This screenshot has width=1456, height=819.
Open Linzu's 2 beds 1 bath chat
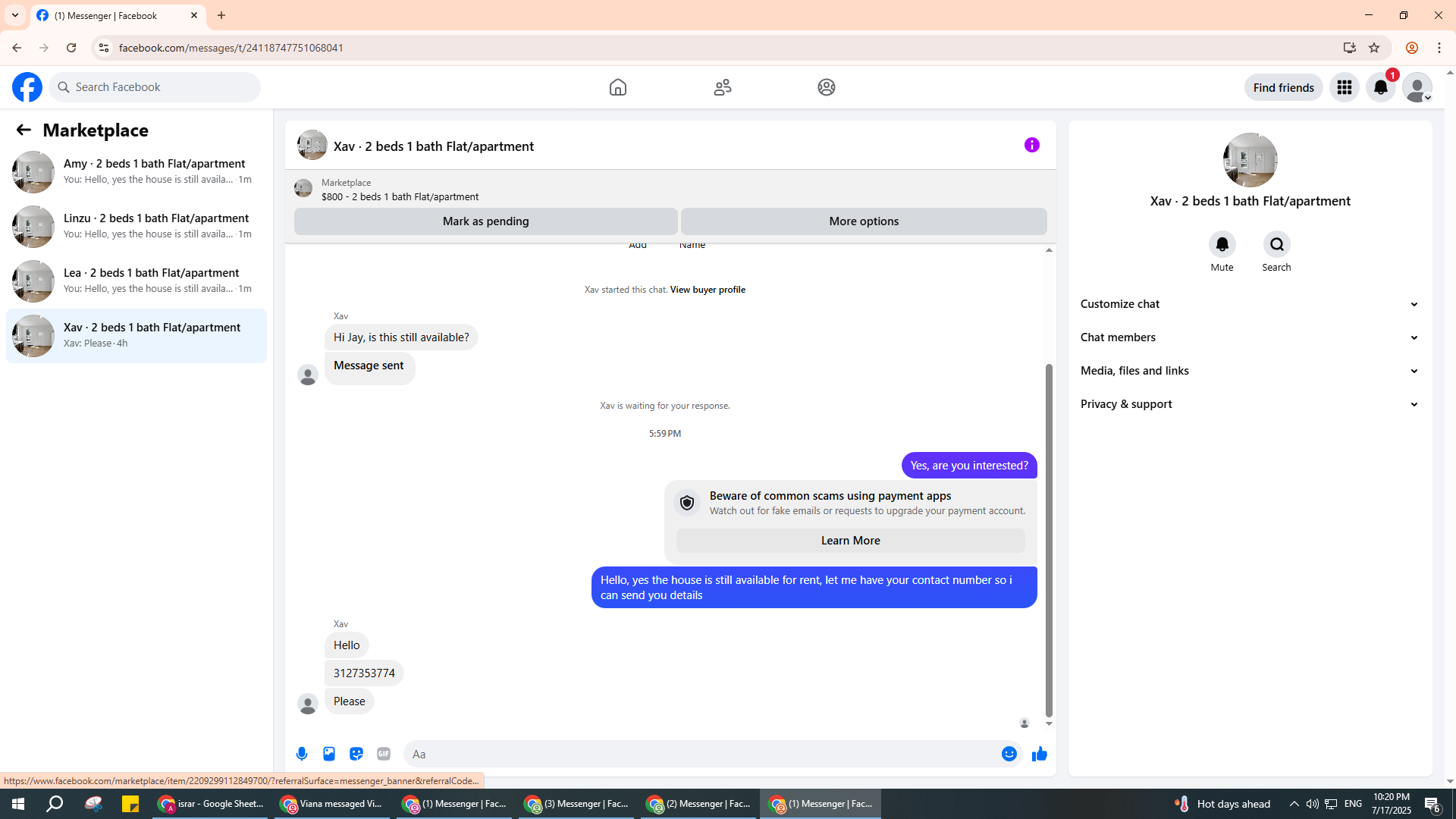[136, 226]
